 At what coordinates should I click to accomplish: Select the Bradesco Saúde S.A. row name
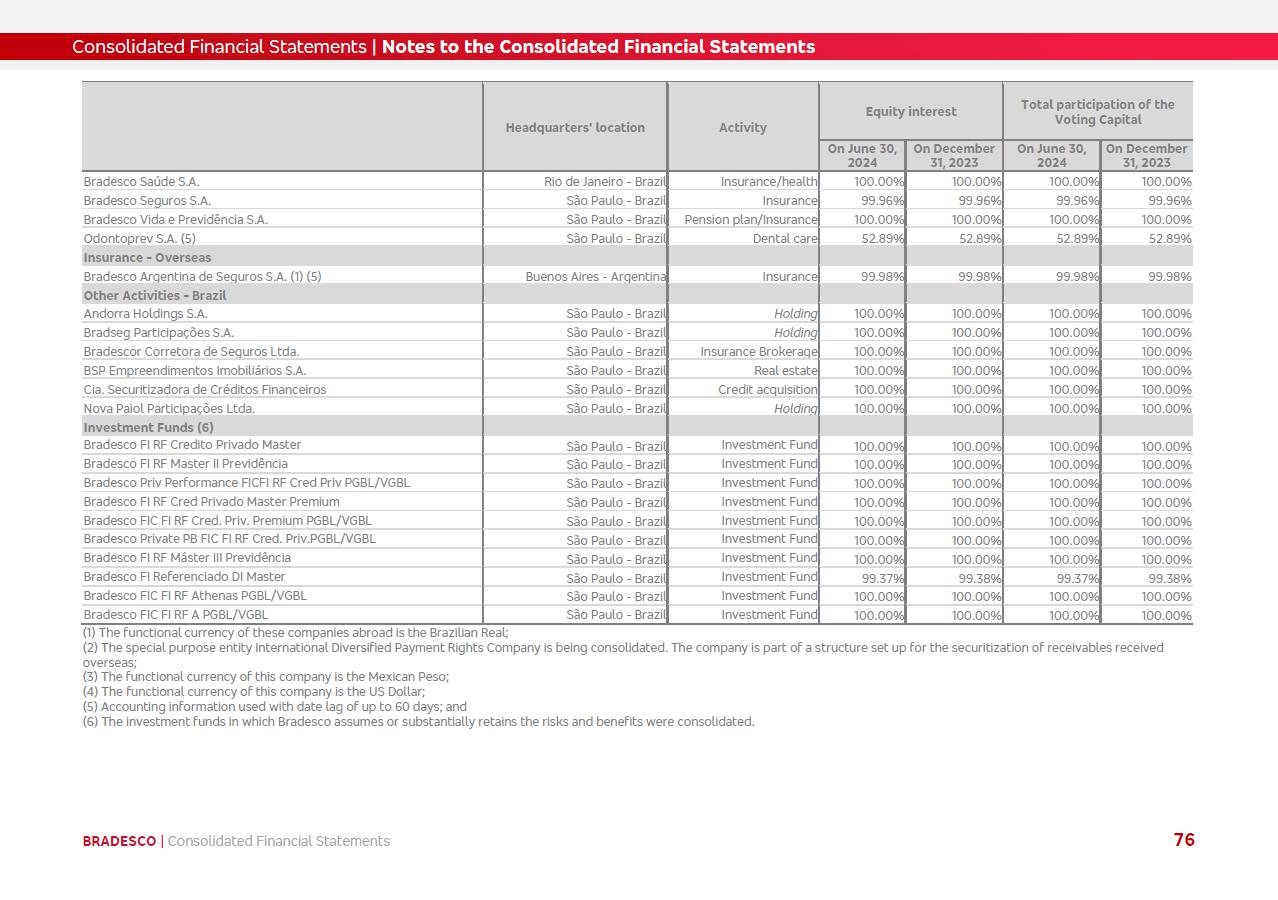[141, 182]
